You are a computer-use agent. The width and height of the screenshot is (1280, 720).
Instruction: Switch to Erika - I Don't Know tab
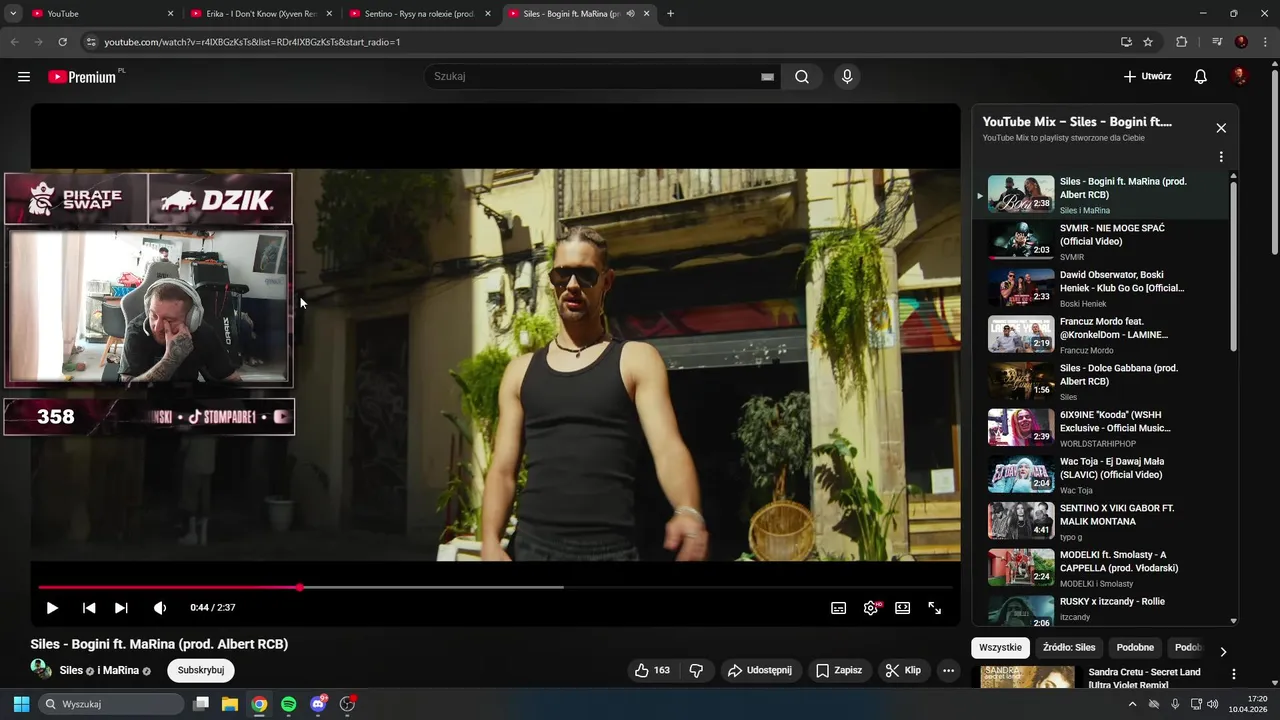point(262,14)
